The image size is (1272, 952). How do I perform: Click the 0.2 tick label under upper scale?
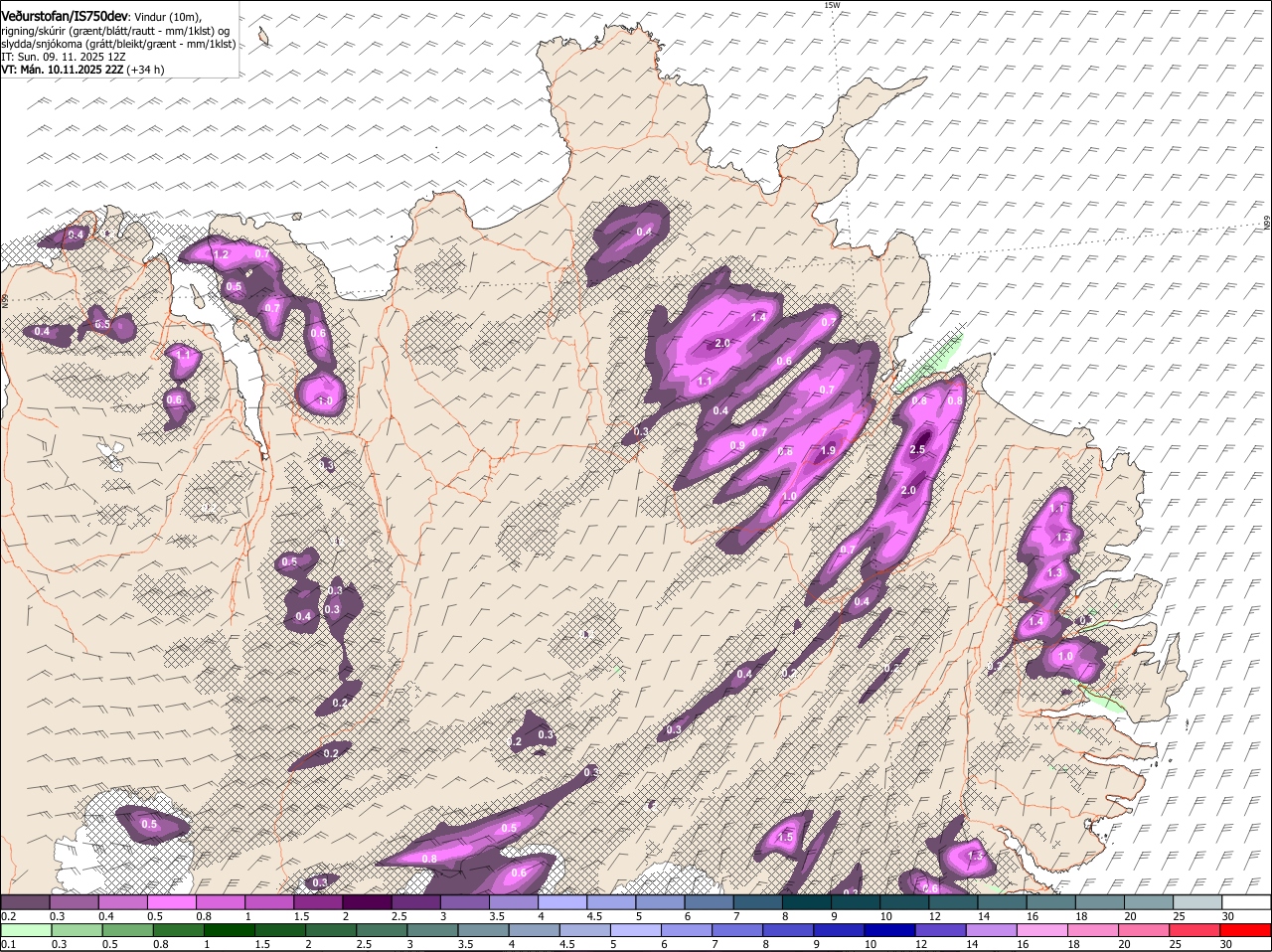[8, 915]
